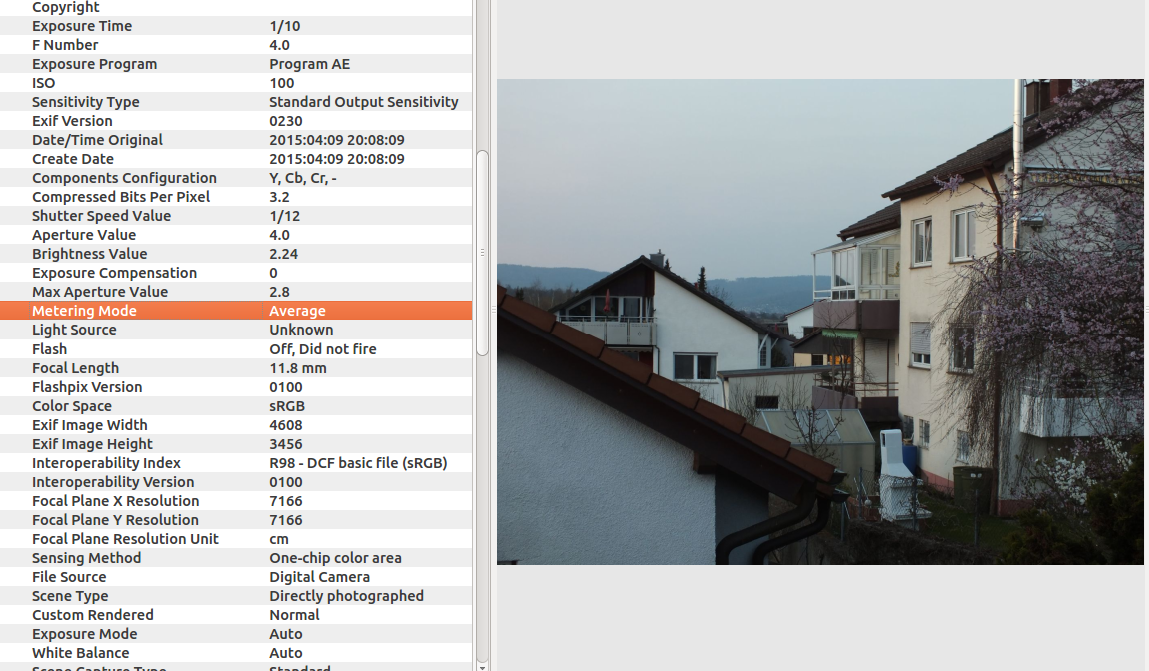This screenshot has height=671, width=1149.
Task: Select the Focal Length row
Action: pyautogui.click(x=236, y=368)
